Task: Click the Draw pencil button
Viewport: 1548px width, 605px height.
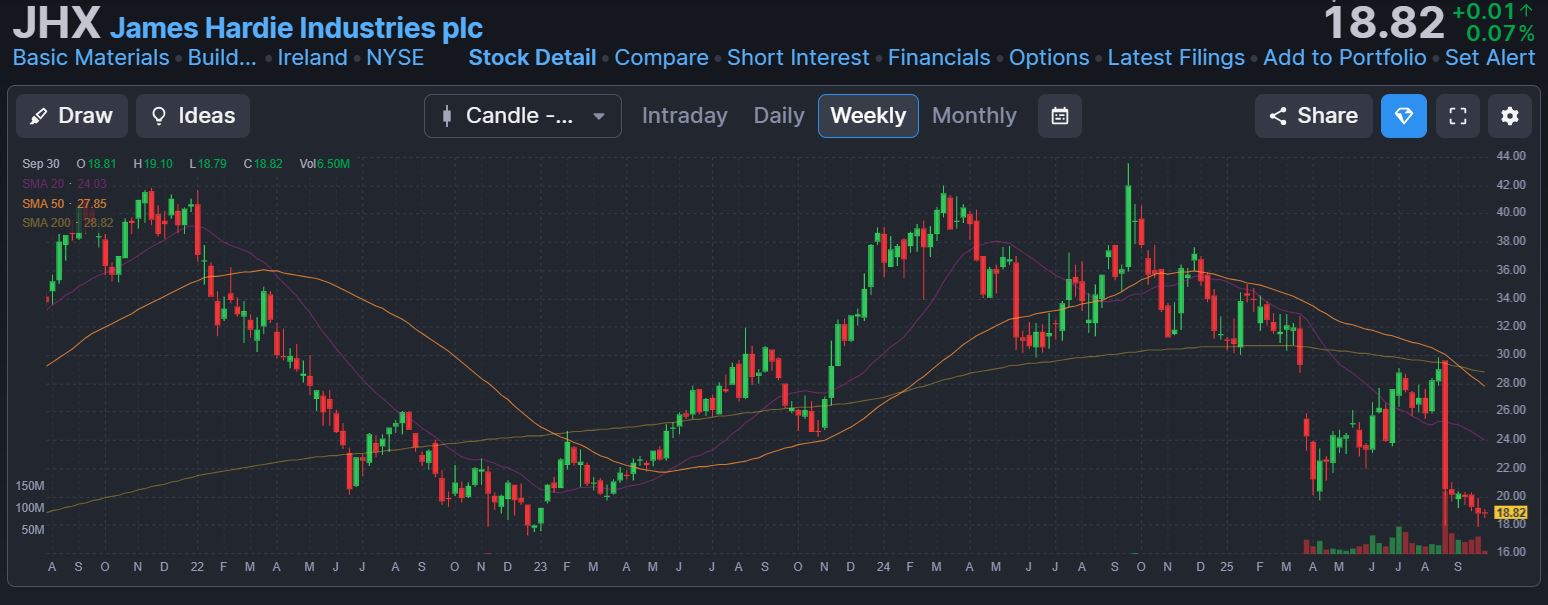Action: [71, 116]
